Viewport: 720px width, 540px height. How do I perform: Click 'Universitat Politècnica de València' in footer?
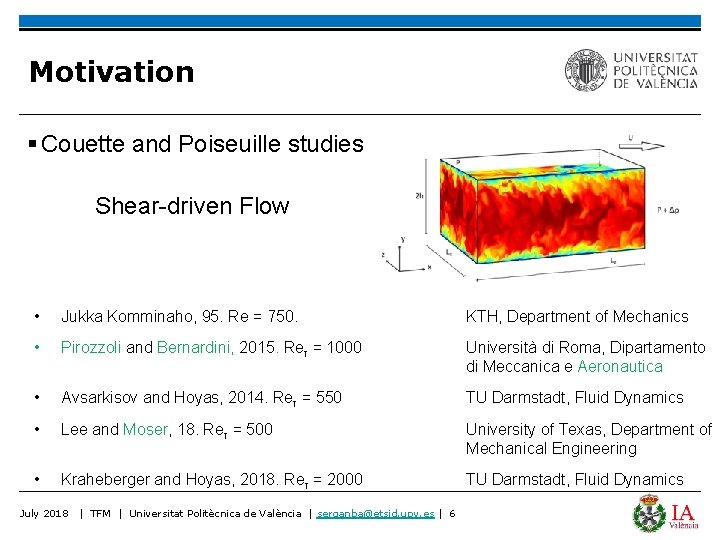click(215, 513)
